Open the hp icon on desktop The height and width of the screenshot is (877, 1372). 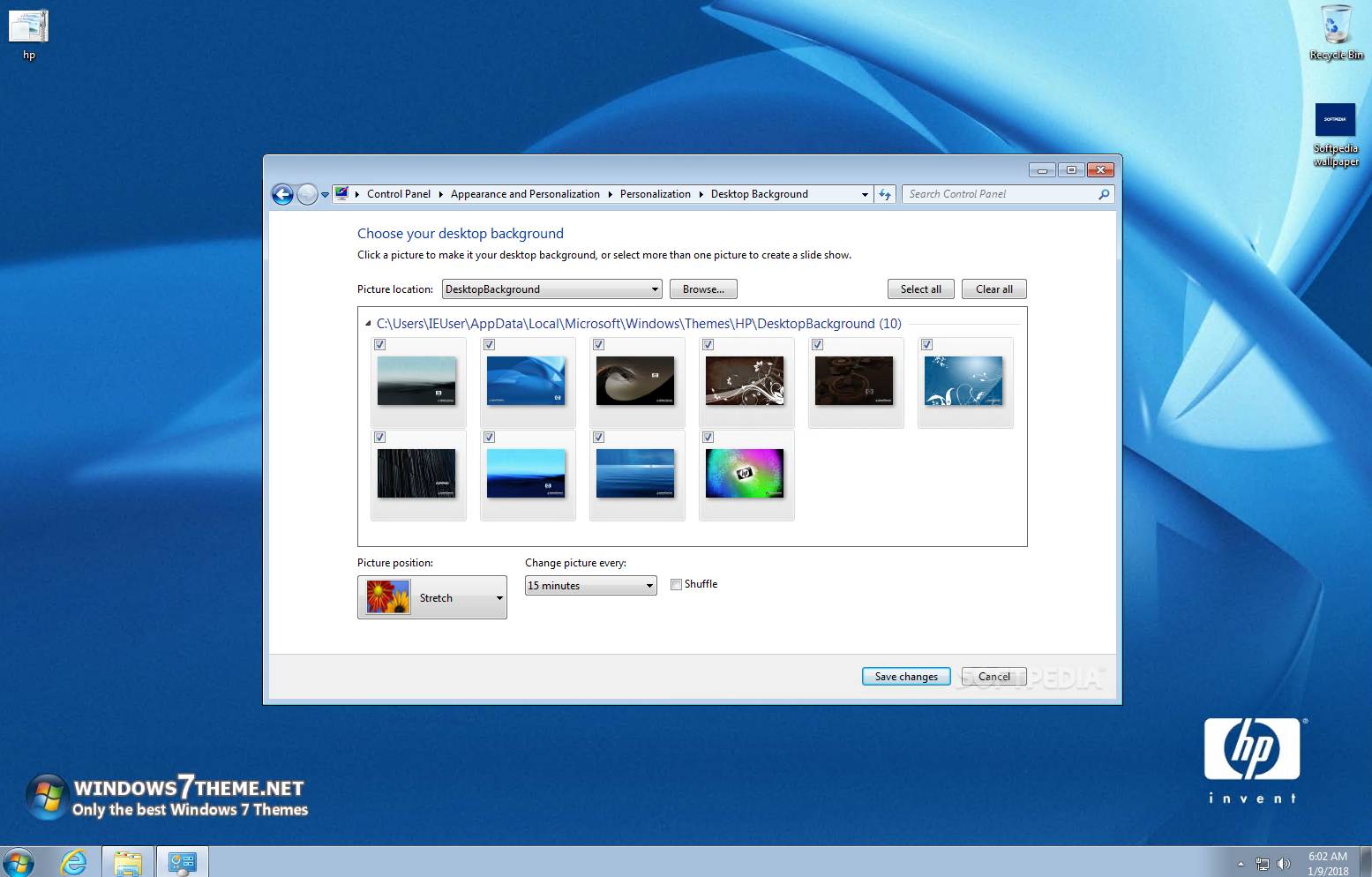point(29,34)
